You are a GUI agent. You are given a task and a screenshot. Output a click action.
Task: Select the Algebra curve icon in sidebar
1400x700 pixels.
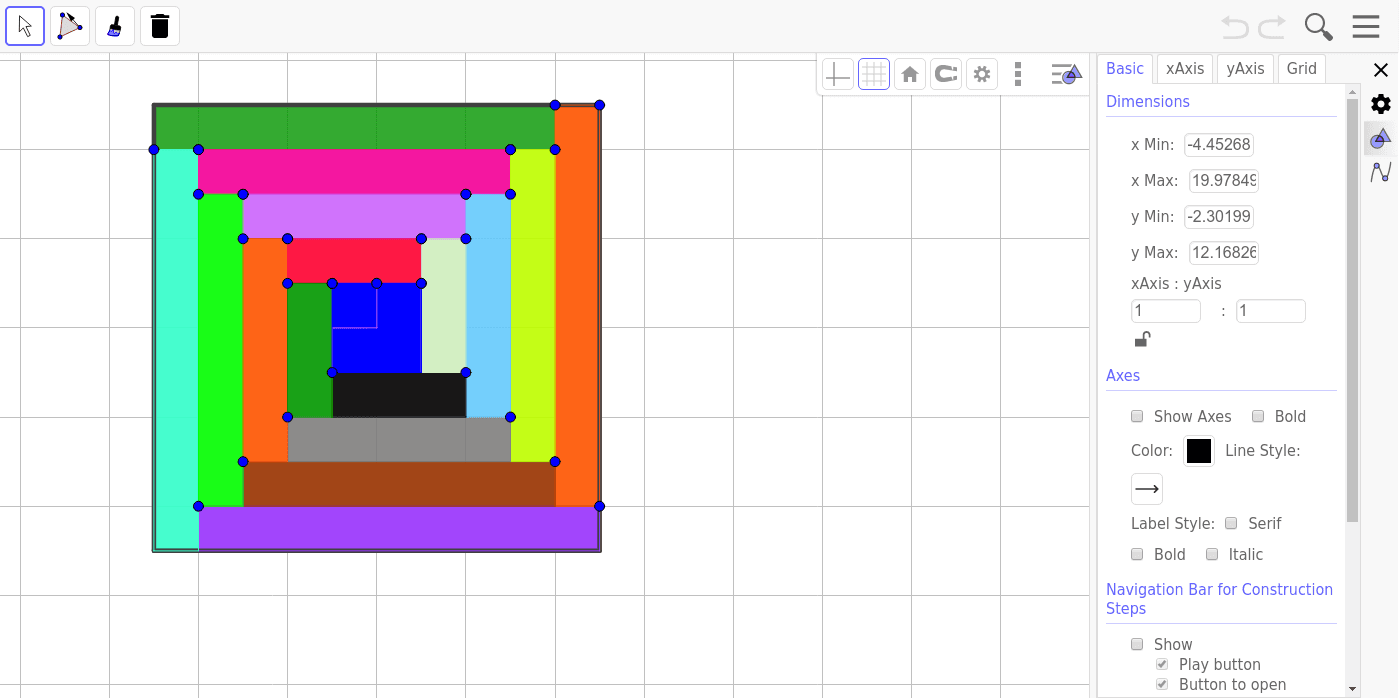[1381, 172]
